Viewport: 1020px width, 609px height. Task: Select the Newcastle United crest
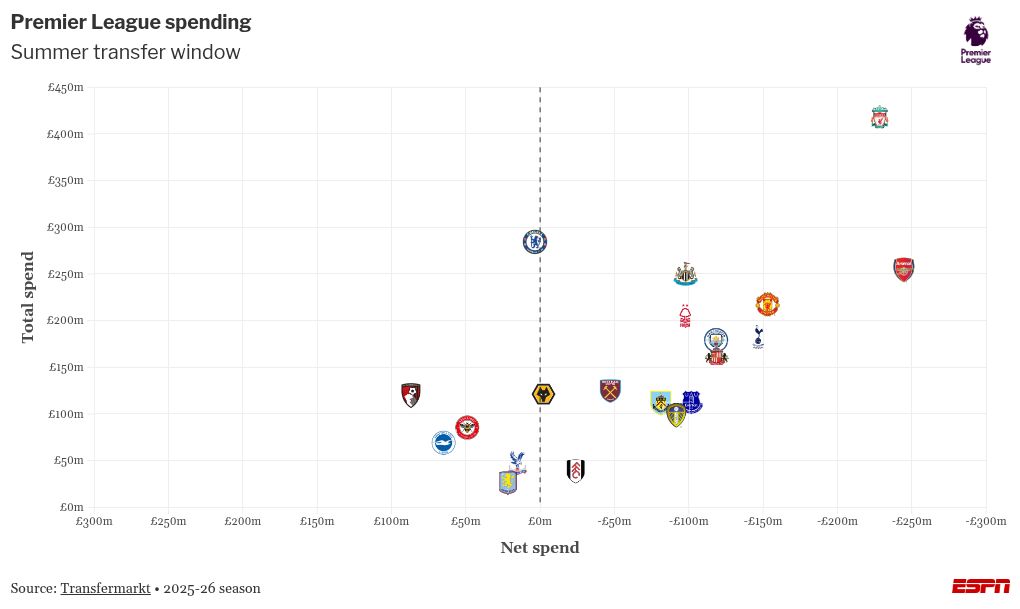(685, 274)
